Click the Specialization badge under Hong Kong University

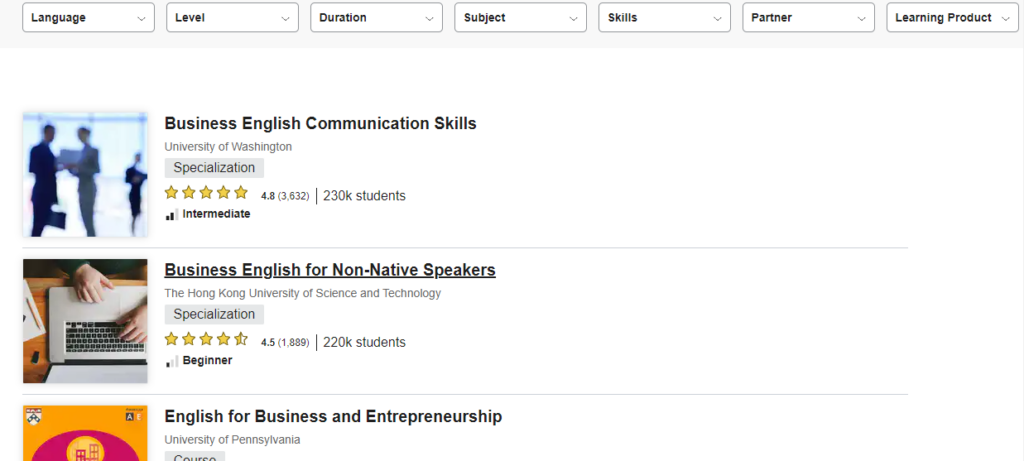214,314
